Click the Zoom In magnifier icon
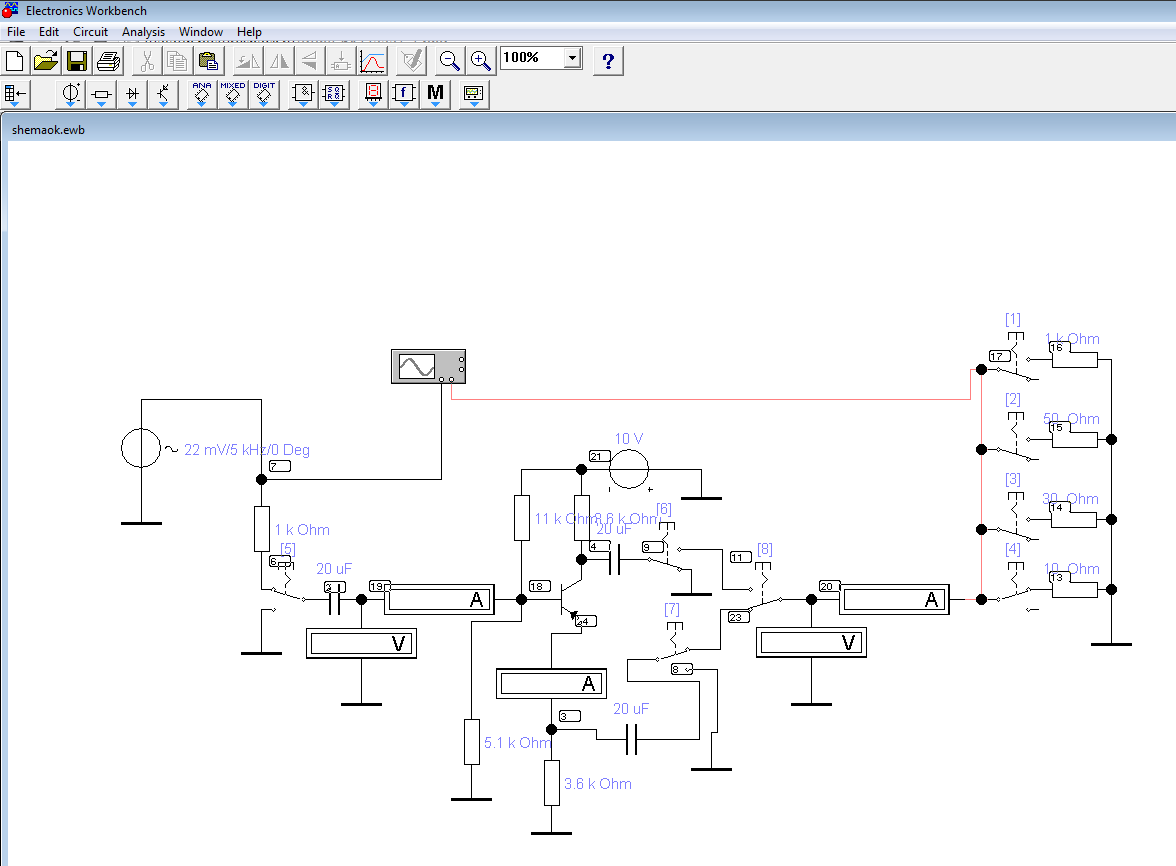This screenshot has width=1176, height=866. 481,61
